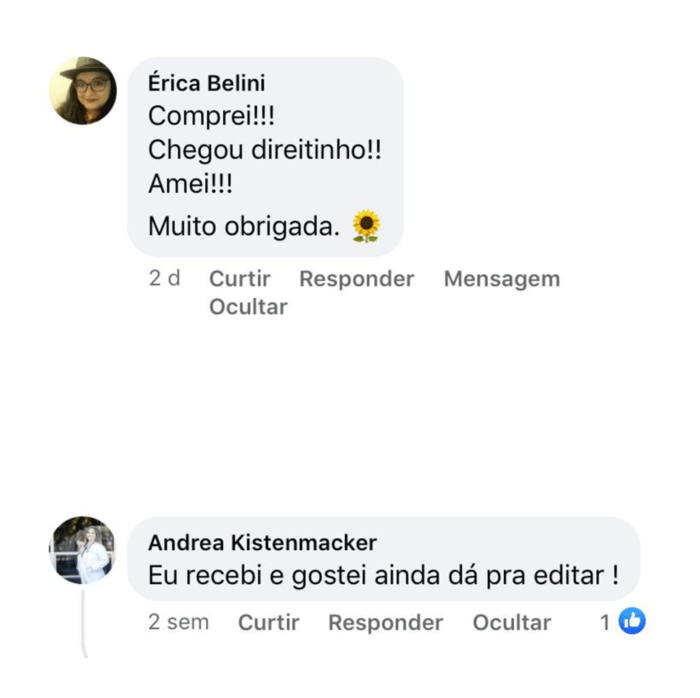Viewport: 700px width, 698px height.
Task: Like Érica Belini's comment with Curtir
Action: [x=240, y=279]
